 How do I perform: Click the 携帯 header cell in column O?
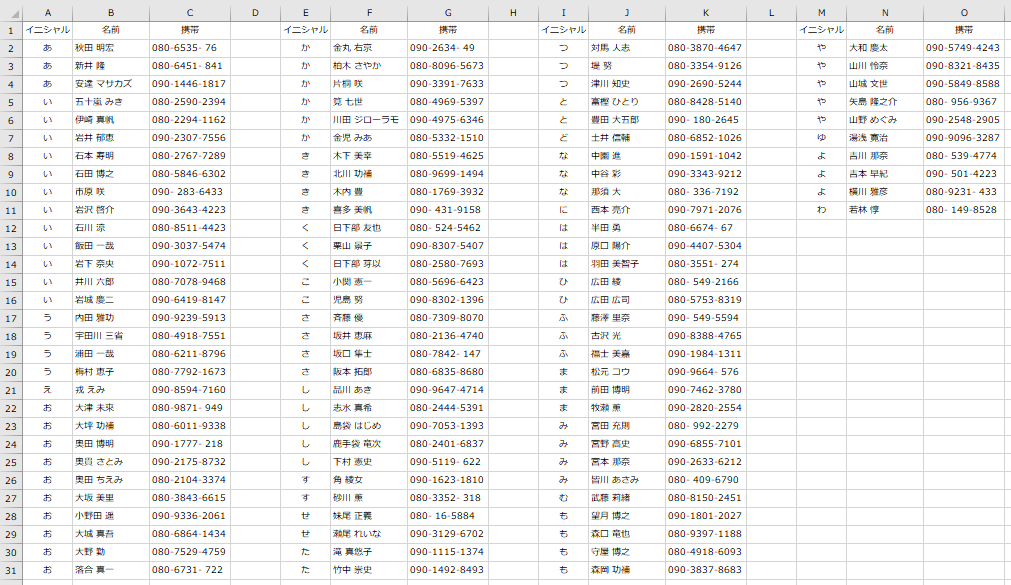[965, 30]
